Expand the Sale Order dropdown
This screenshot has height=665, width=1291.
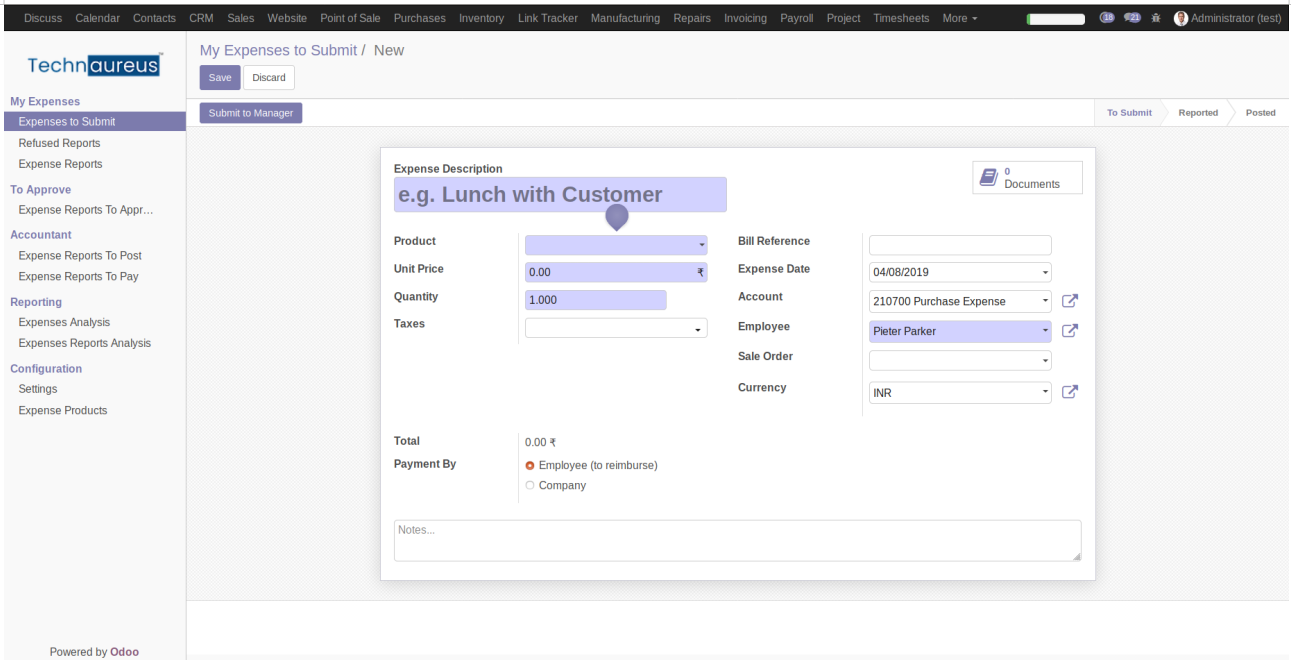[x=1045, y=361]
